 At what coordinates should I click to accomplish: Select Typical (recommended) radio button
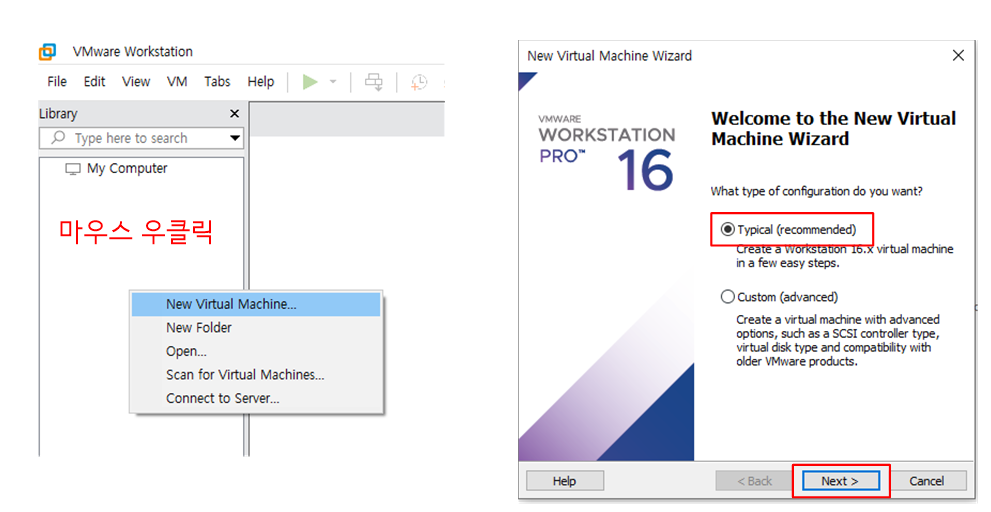coord(728,229)
